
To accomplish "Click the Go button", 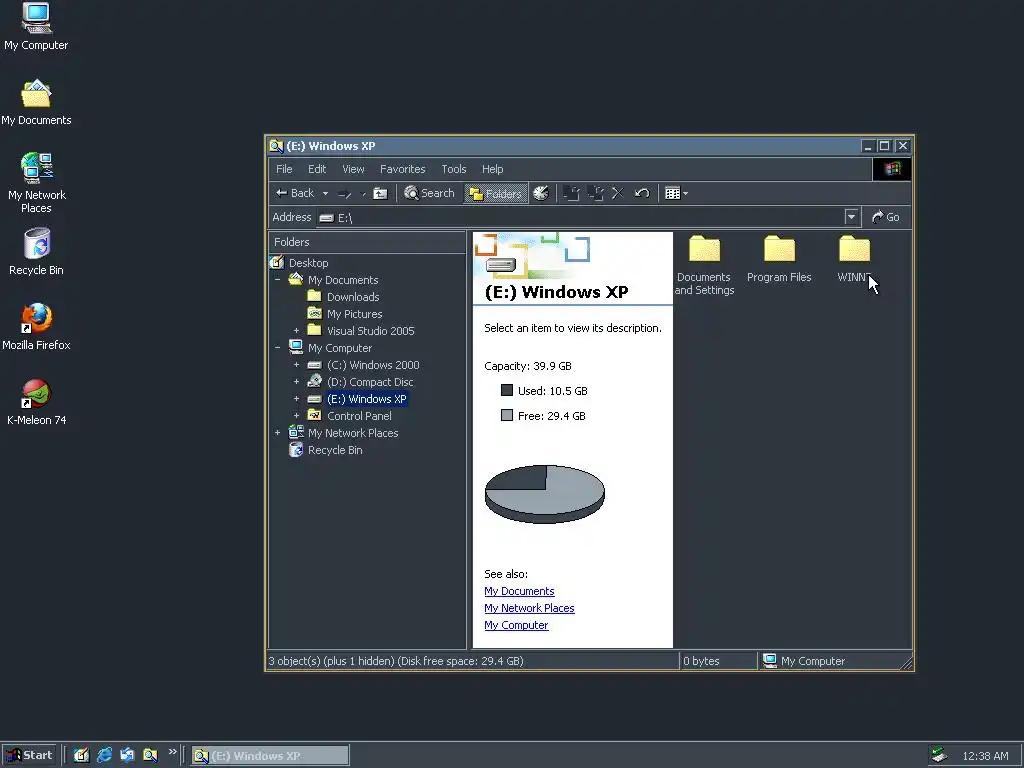I will click(886, 217).
